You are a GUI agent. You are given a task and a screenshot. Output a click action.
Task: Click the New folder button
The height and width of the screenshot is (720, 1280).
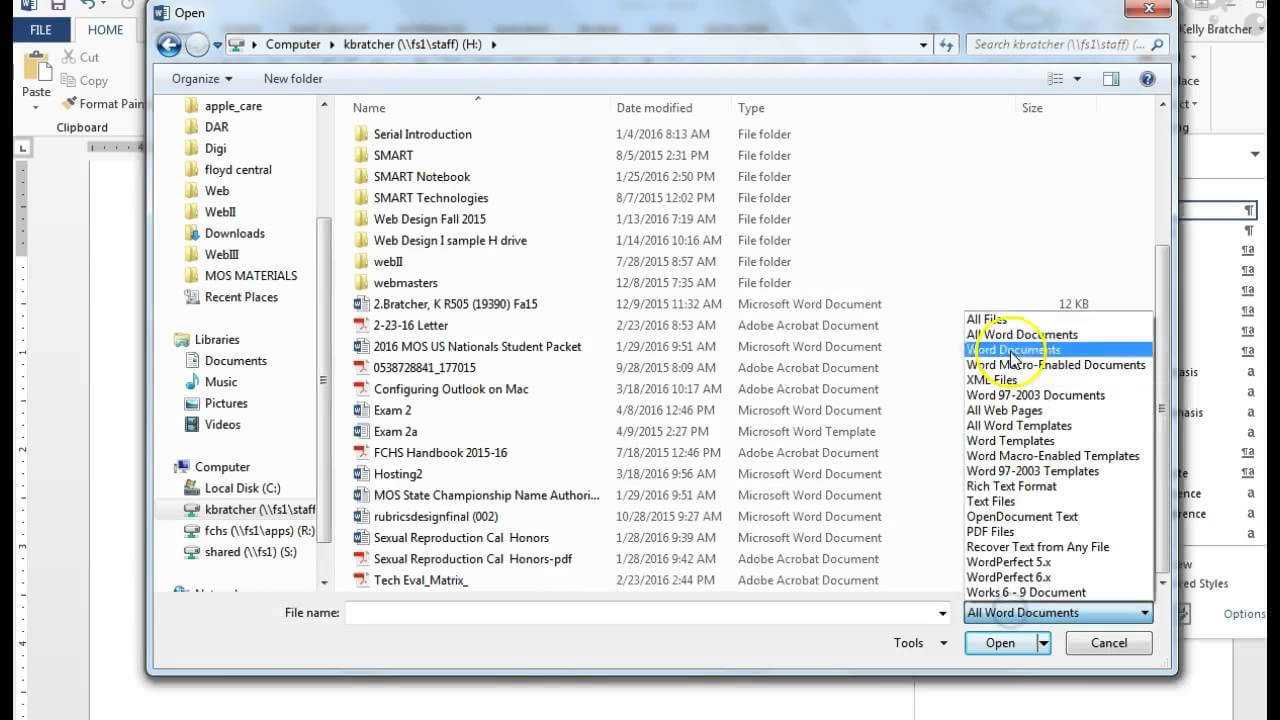click(x=293, y=79)
